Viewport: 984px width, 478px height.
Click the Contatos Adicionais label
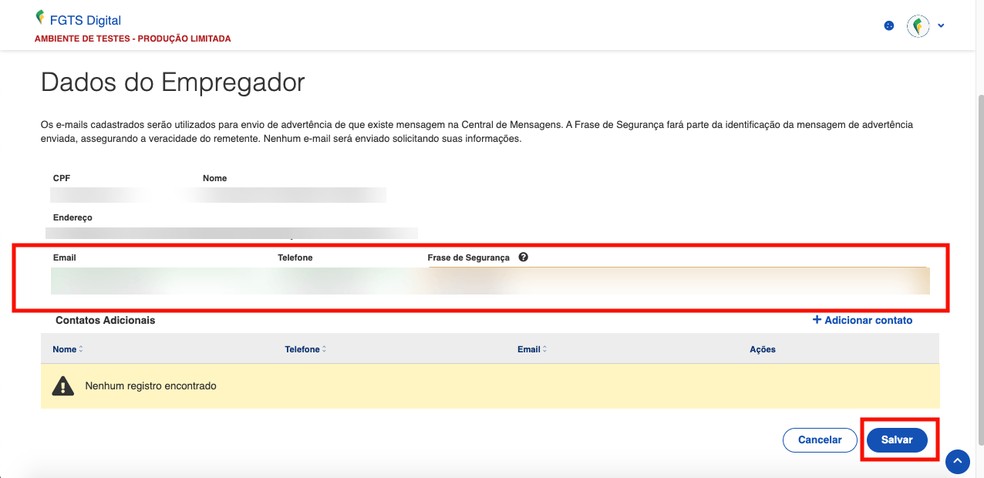[x=105, y=321]
